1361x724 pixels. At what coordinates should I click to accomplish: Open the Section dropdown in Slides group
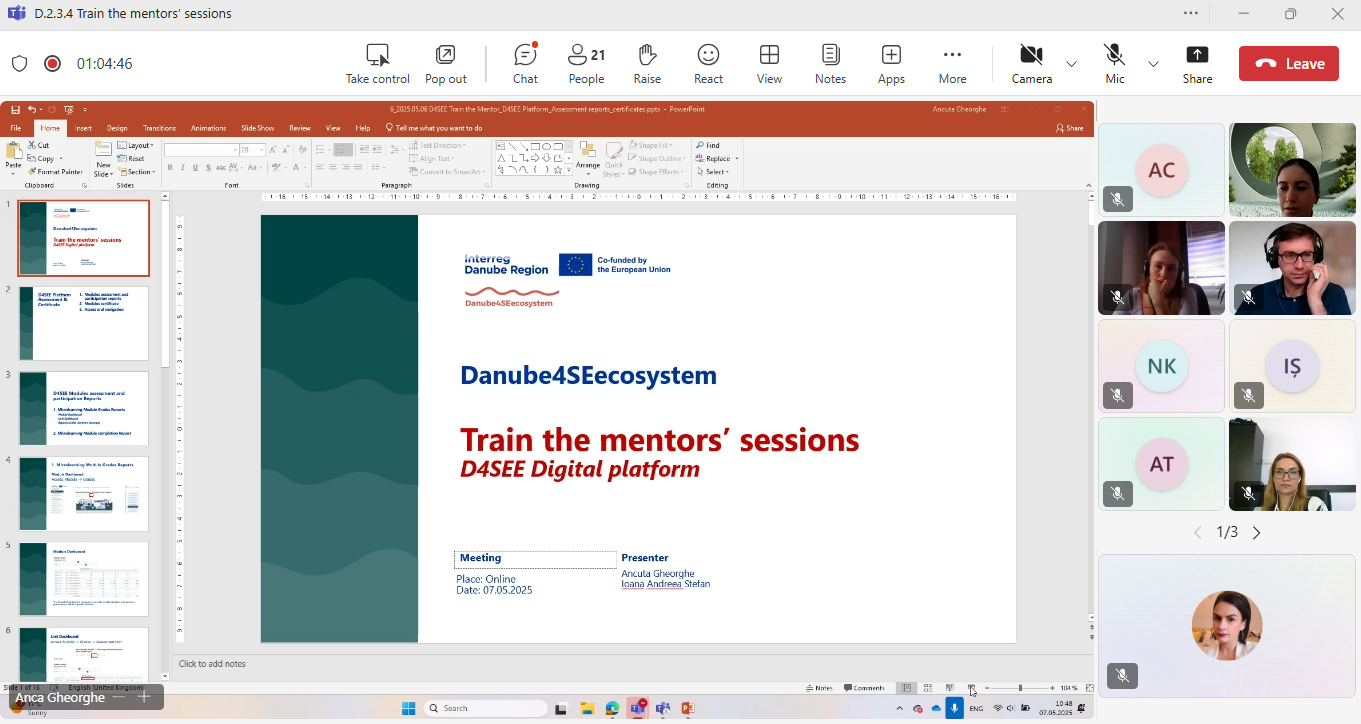point(137,171)
